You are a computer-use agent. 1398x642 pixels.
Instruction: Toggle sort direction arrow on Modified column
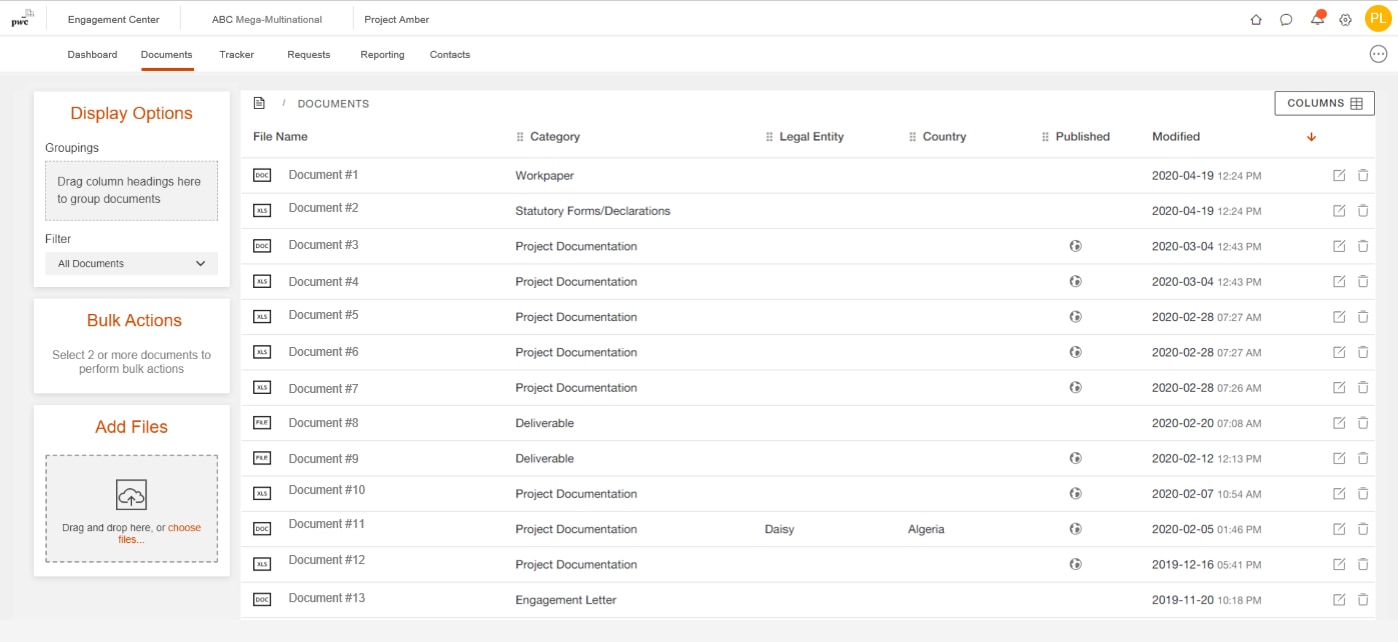point(1311,137)
